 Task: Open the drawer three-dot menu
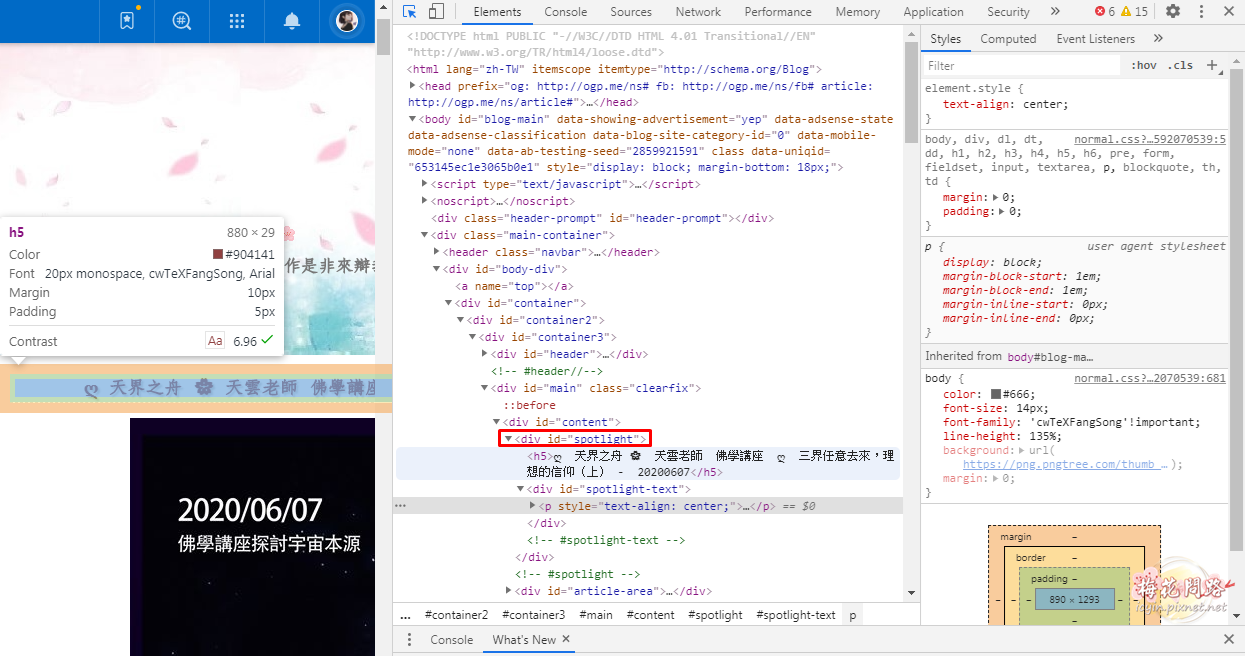(409, 640)
